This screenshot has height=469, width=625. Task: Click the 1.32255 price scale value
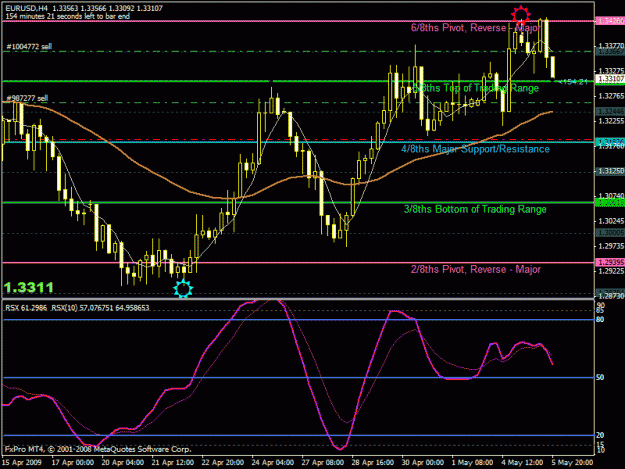pos(611,121)
